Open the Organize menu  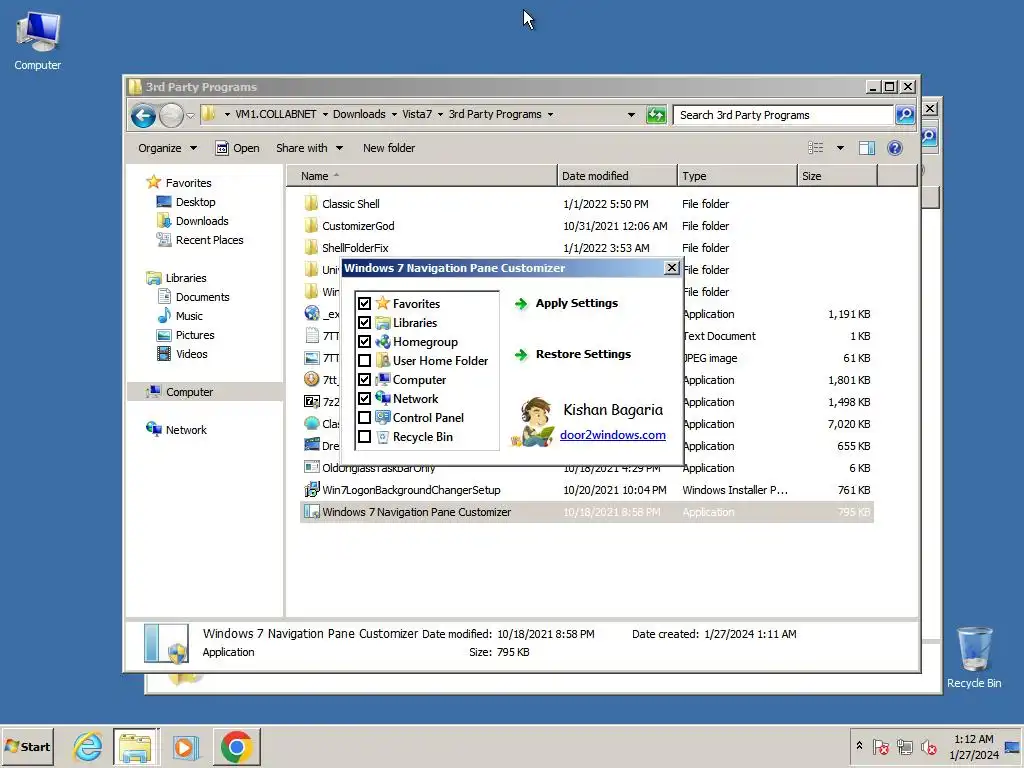coord(167,148)
